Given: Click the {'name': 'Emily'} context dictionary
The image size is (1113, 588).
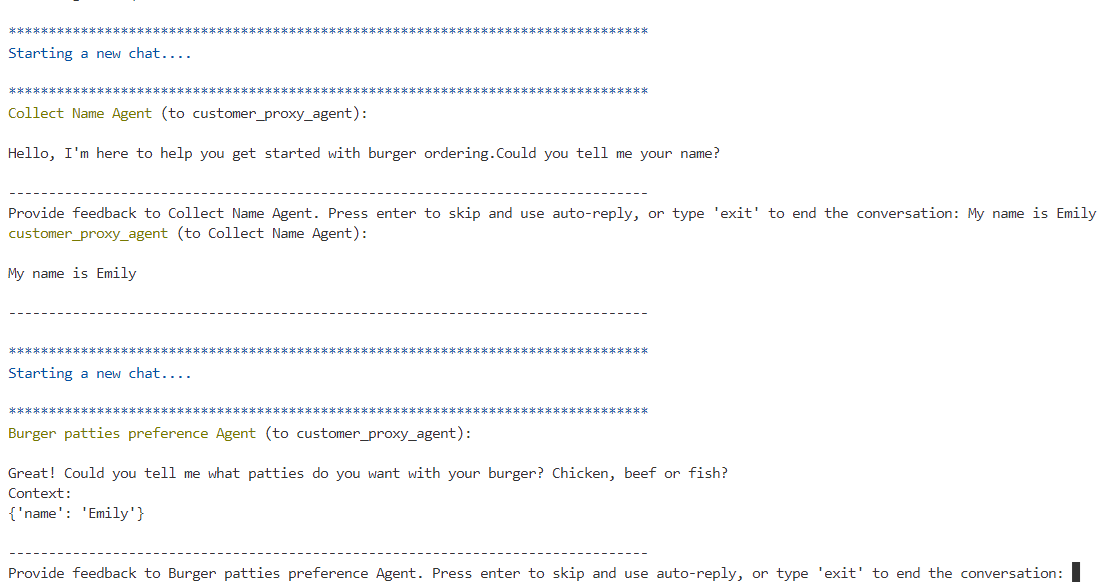Looking at the screenshot, I should click(76, 513).
